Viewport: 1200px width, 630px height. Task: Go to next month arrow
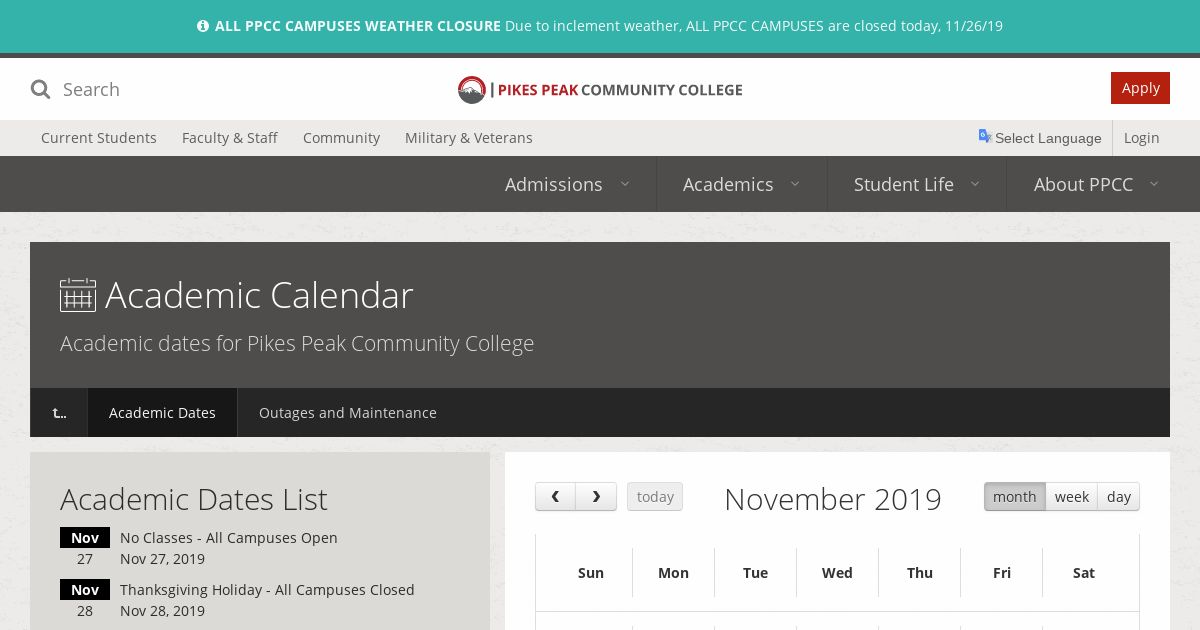click(597, 497)
